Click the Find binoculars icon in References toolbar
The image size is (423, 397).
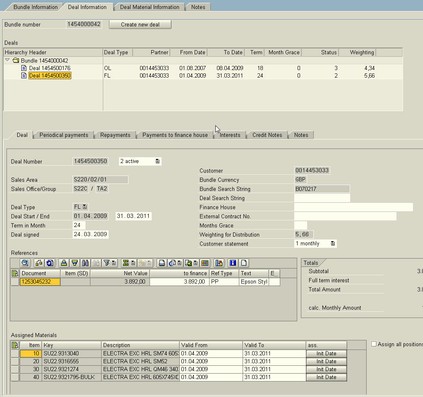85,263
